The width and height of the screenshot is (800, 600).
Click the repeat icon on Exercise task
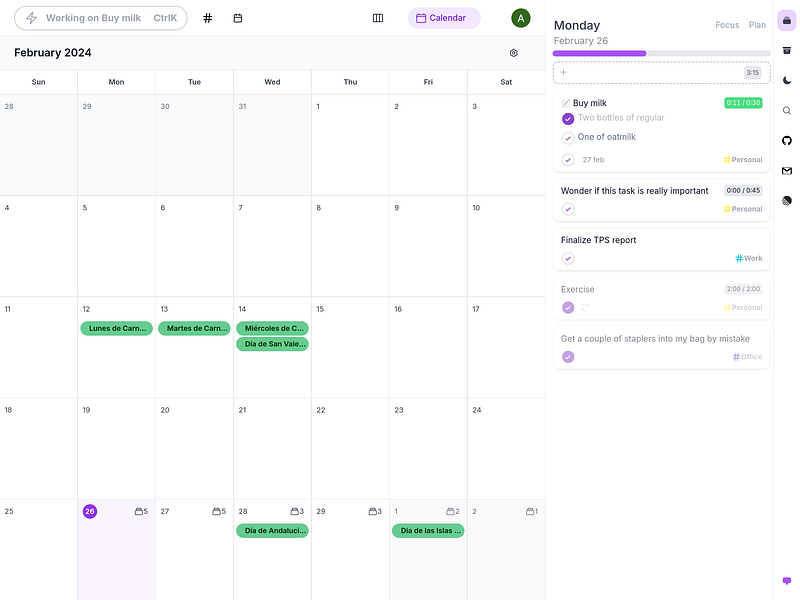[585, 308]
